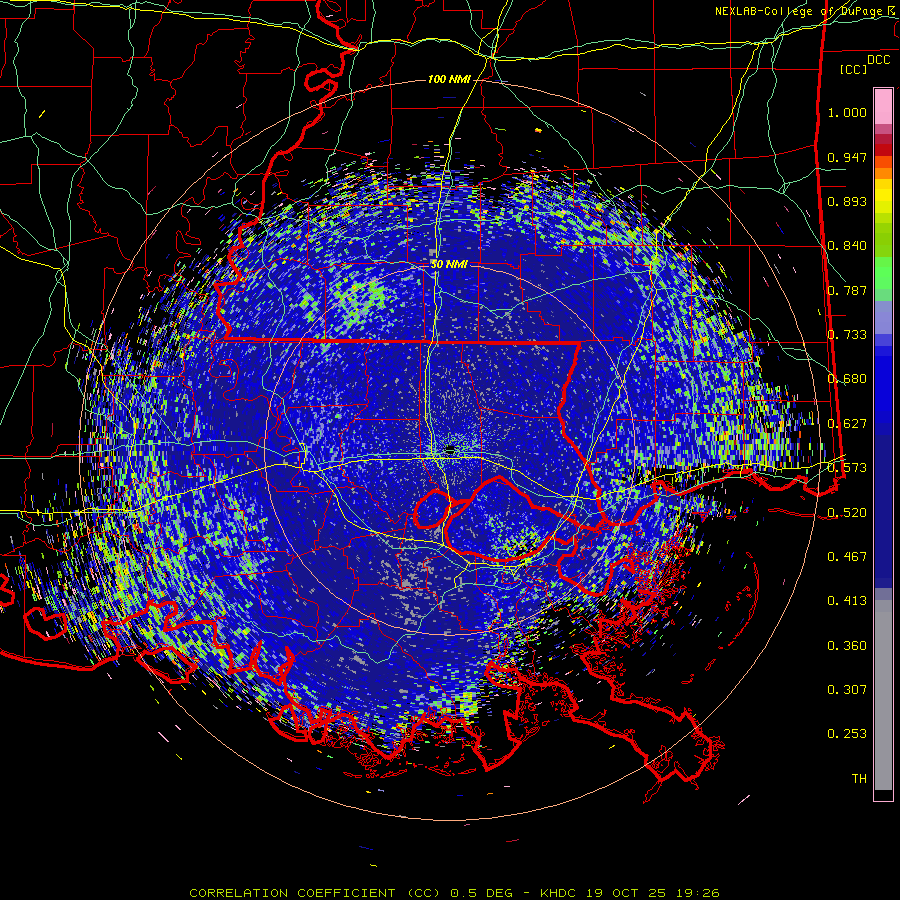Click the 50 NMI range ring label
The image size is (900, 900).
click(449, 264)
